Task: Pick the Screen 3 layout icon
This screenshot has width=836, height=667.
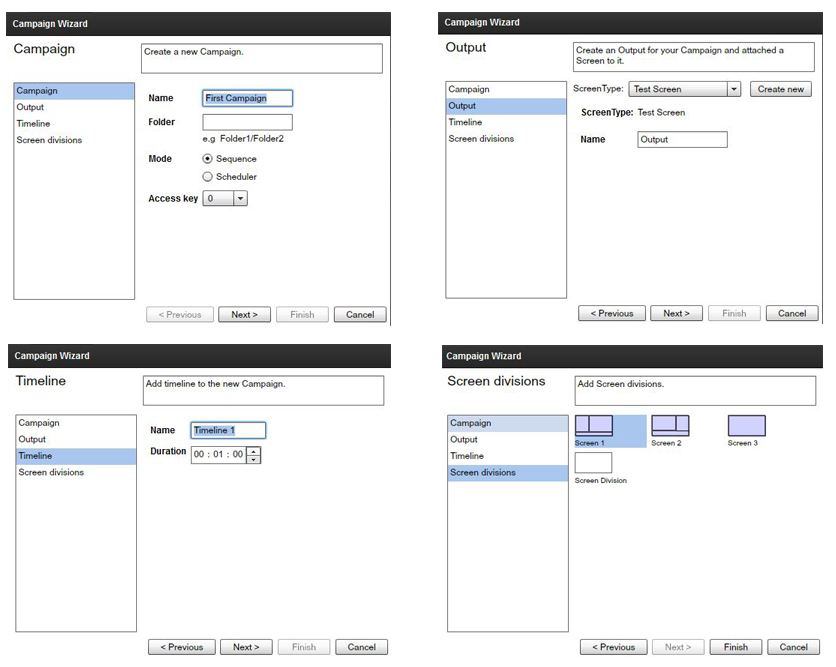Action: [746, 426]
